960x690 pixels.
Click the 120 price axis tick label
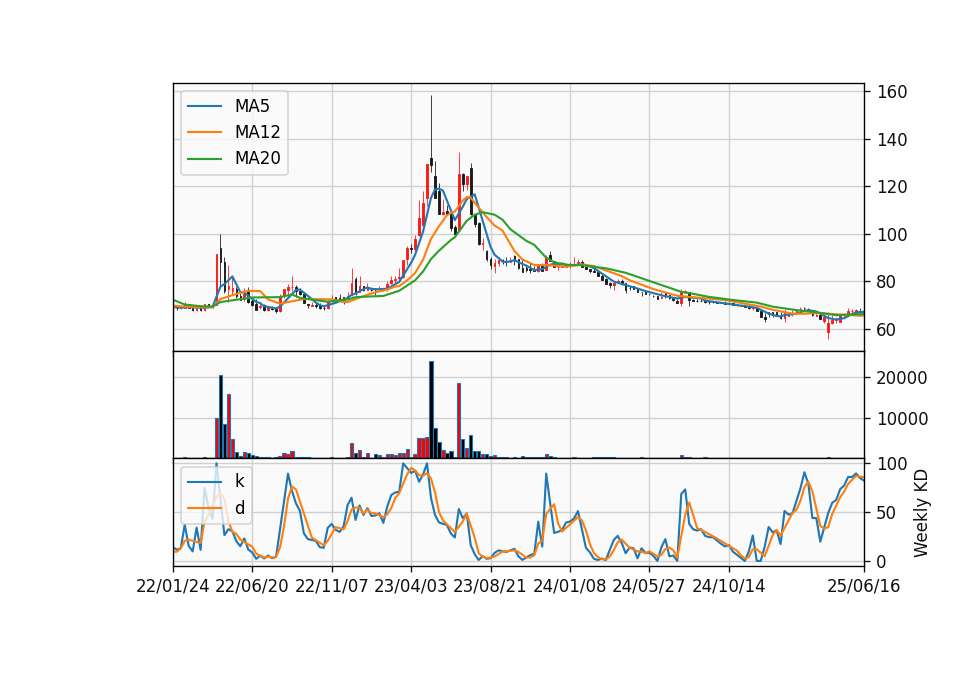pyautogui.click(x=892, y=187)
